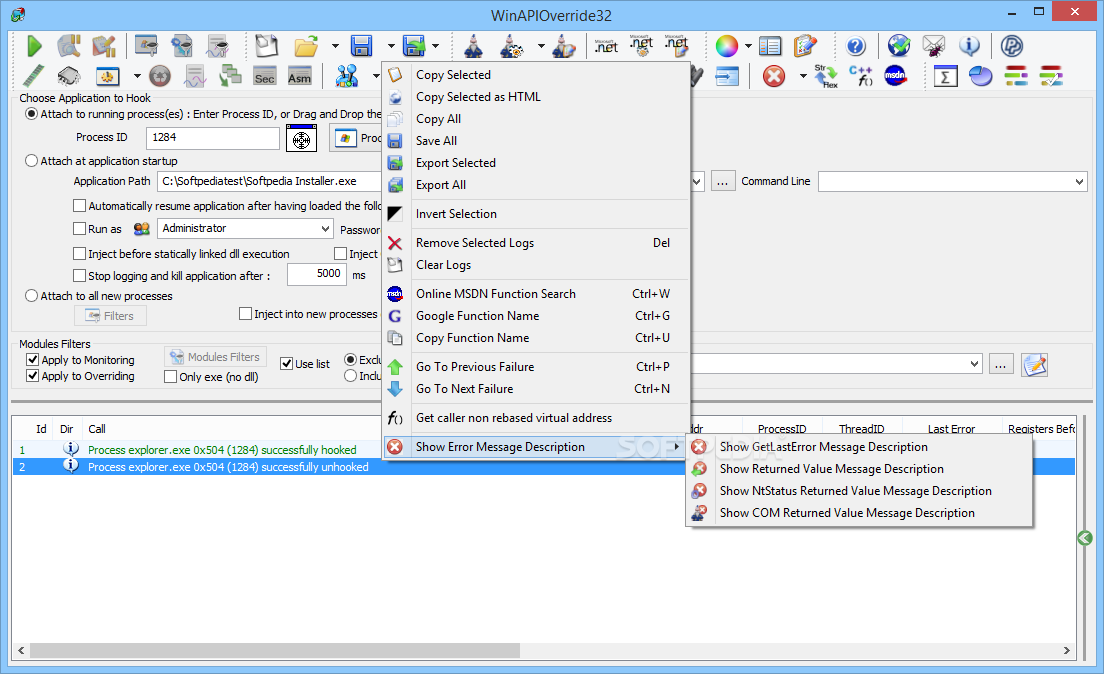Click the wizard toolbar icon next to export
The image size is (1104, 674).
(473, 46)
